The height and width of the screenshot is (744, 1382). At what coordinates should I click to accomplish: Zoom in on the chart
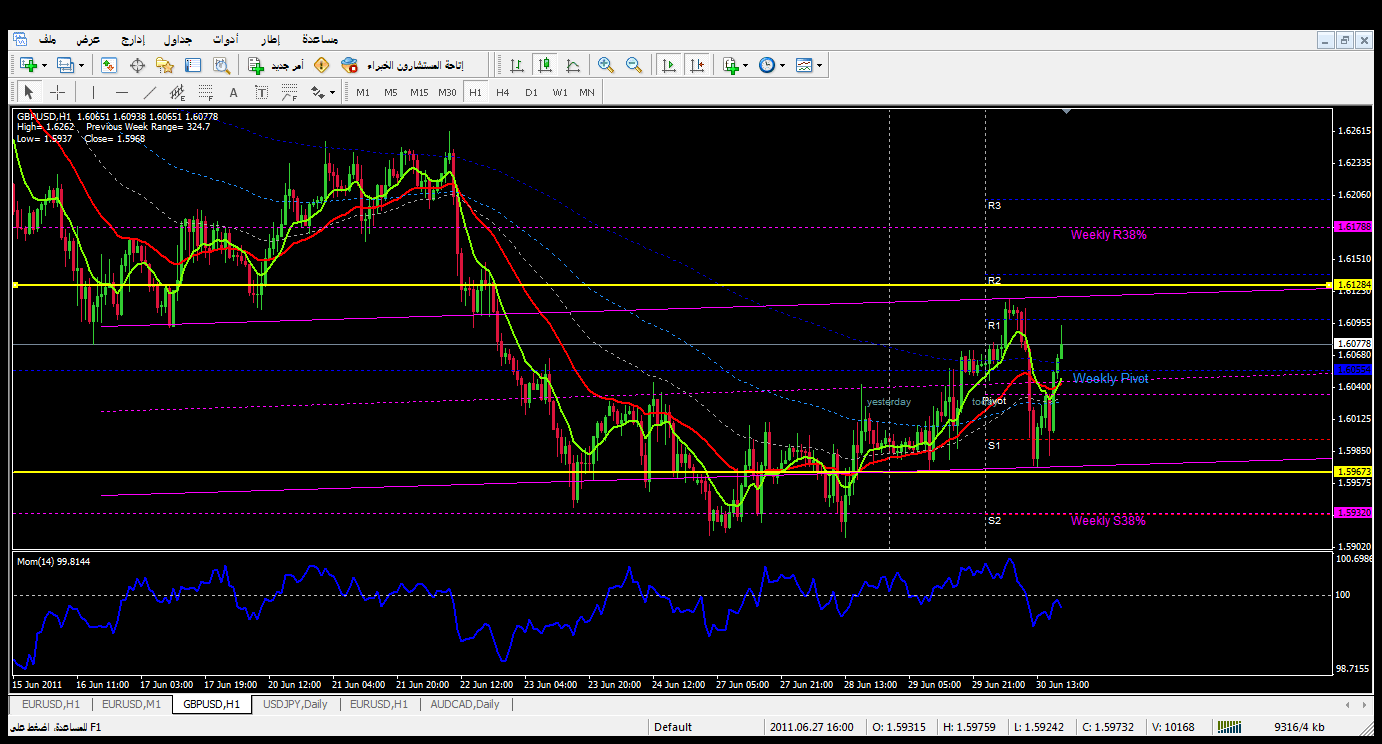point(605,65)
